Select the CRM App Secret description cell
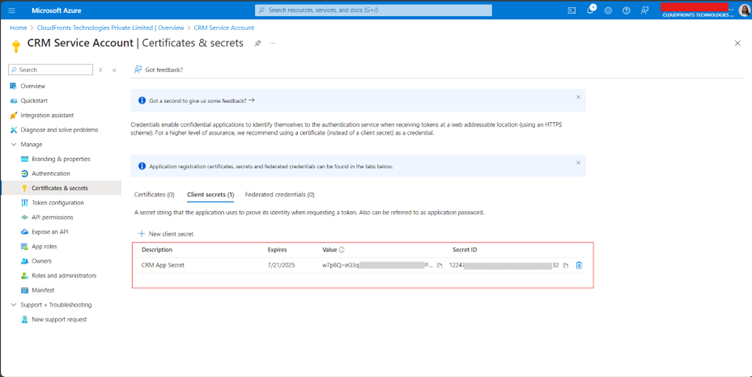Image resolution: width=752 pixels, height=377 pixels. [163, 265]
